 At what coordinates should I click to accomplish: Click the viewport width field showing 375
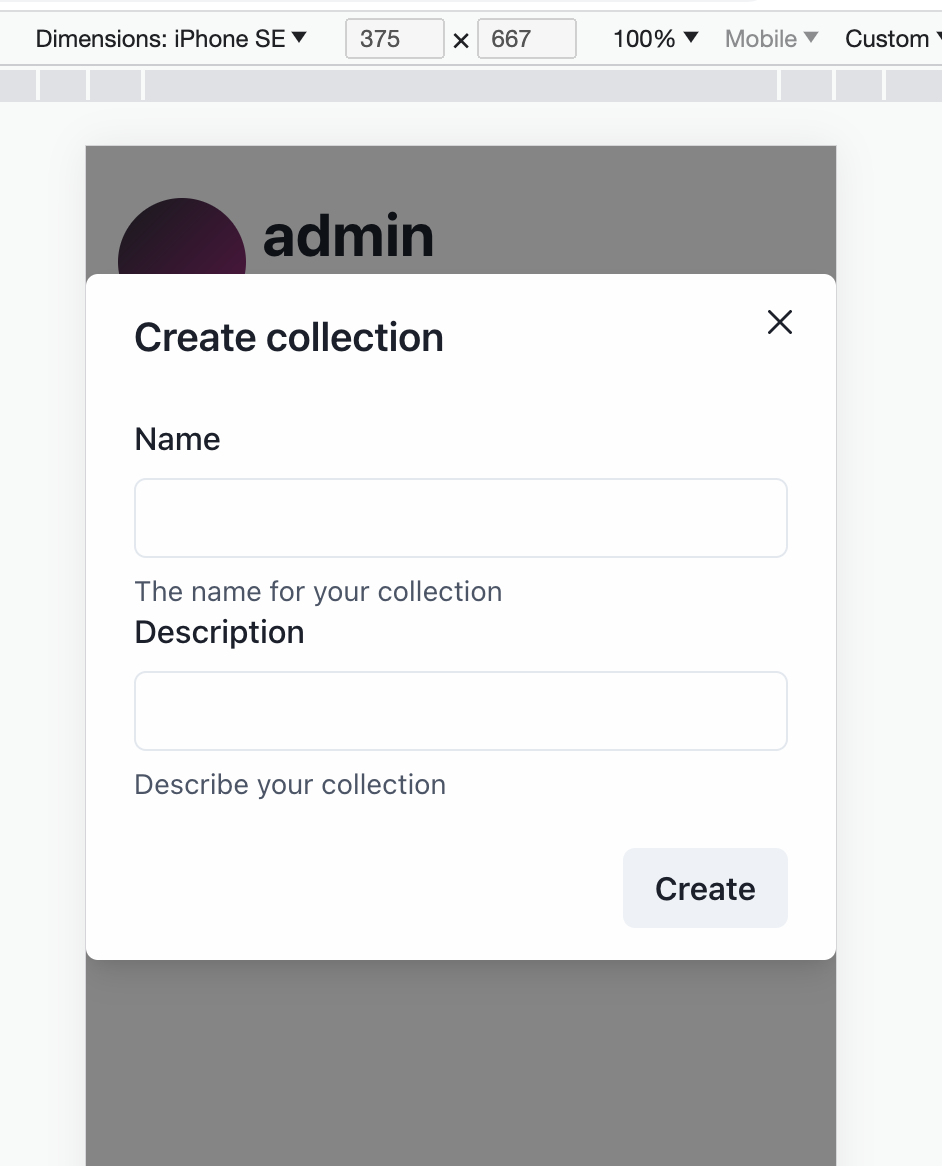[x=394, y=39]
